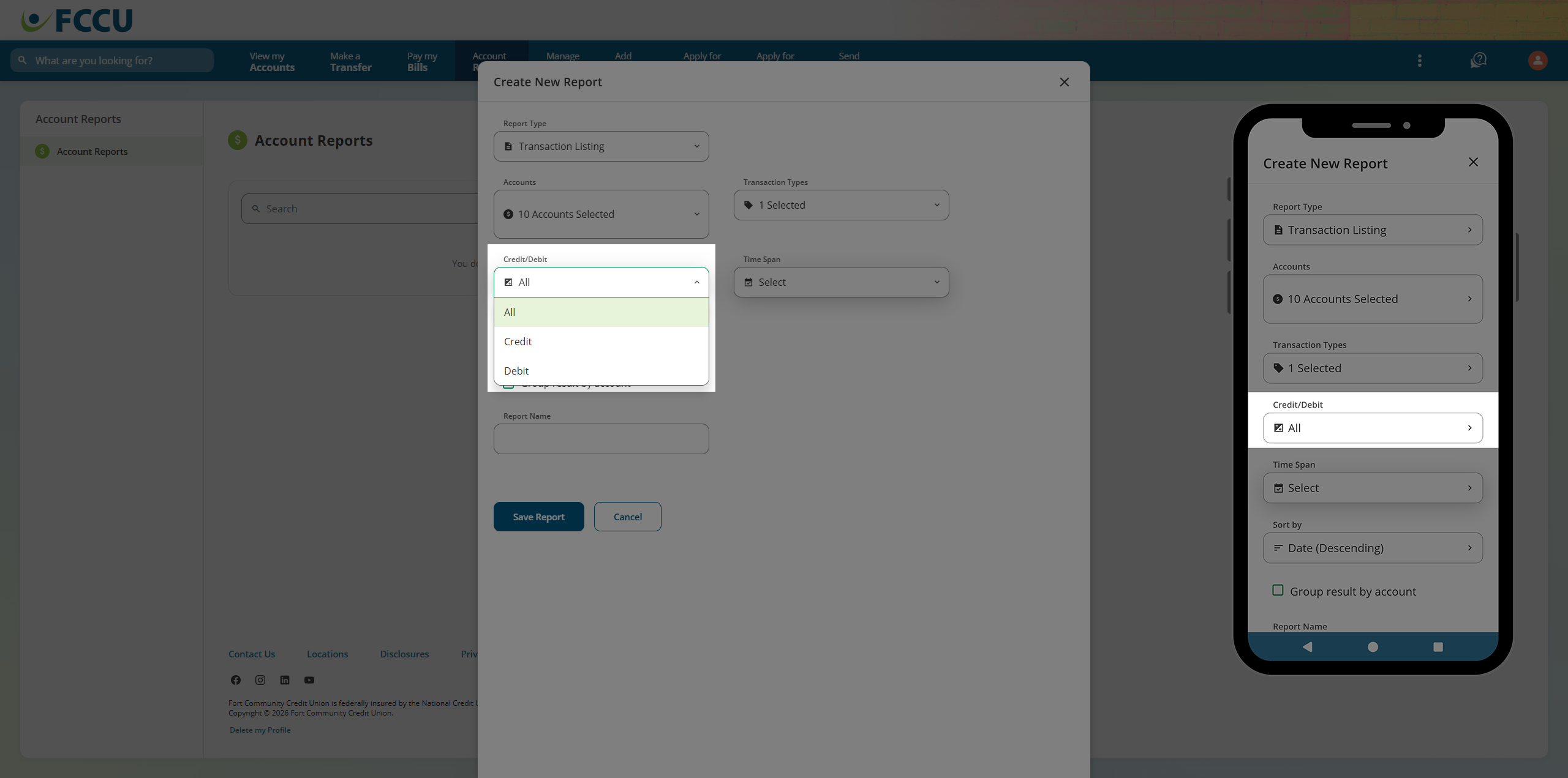Viewport: 1568px width, 778px height.
Task: Click the Facebook icon in footer
Action: (x=236, y=680)
